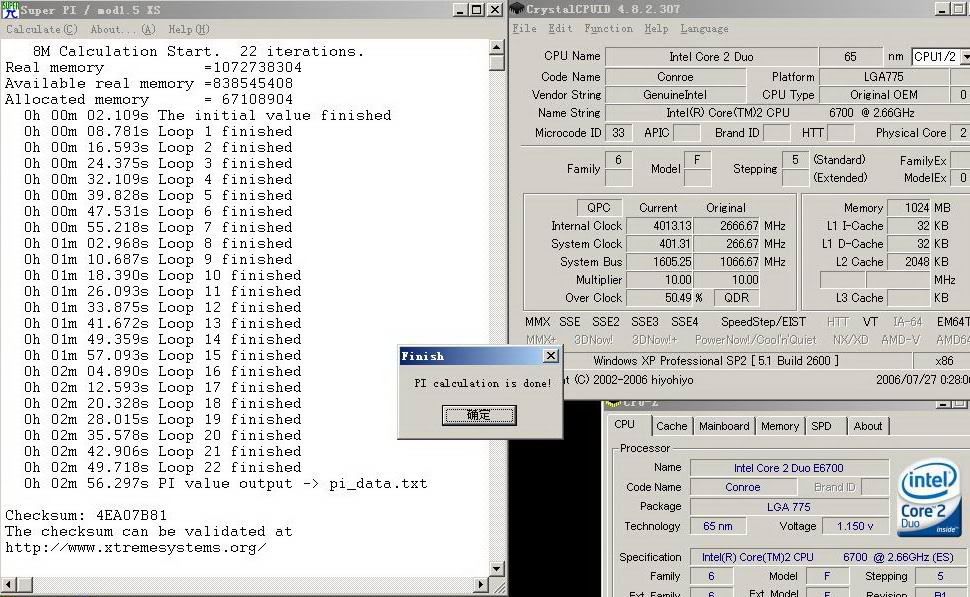The width and height of the screenshot is (970, 597).
Task: Click the QPC button in CrystalCPUID
Action: pyautogui.click(x=598, y=208)
